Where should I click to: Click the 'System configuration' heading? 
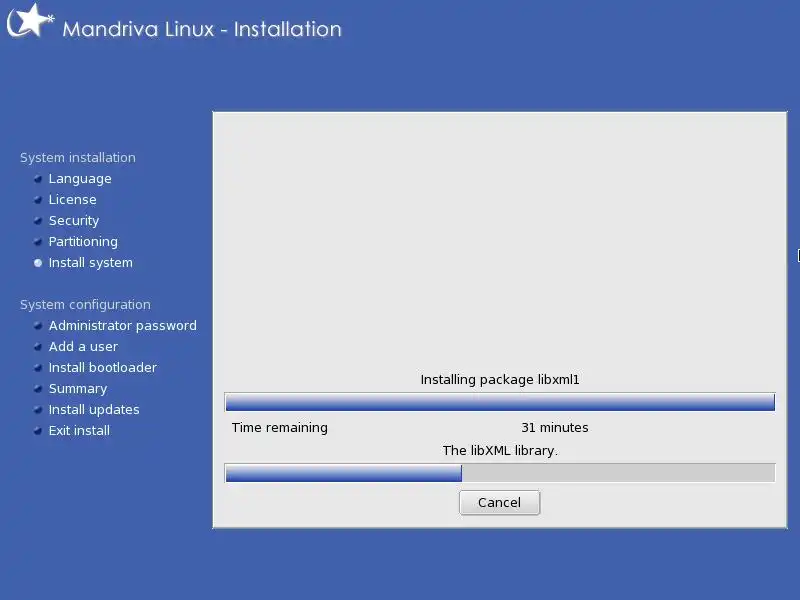click(x=85, y=305)
